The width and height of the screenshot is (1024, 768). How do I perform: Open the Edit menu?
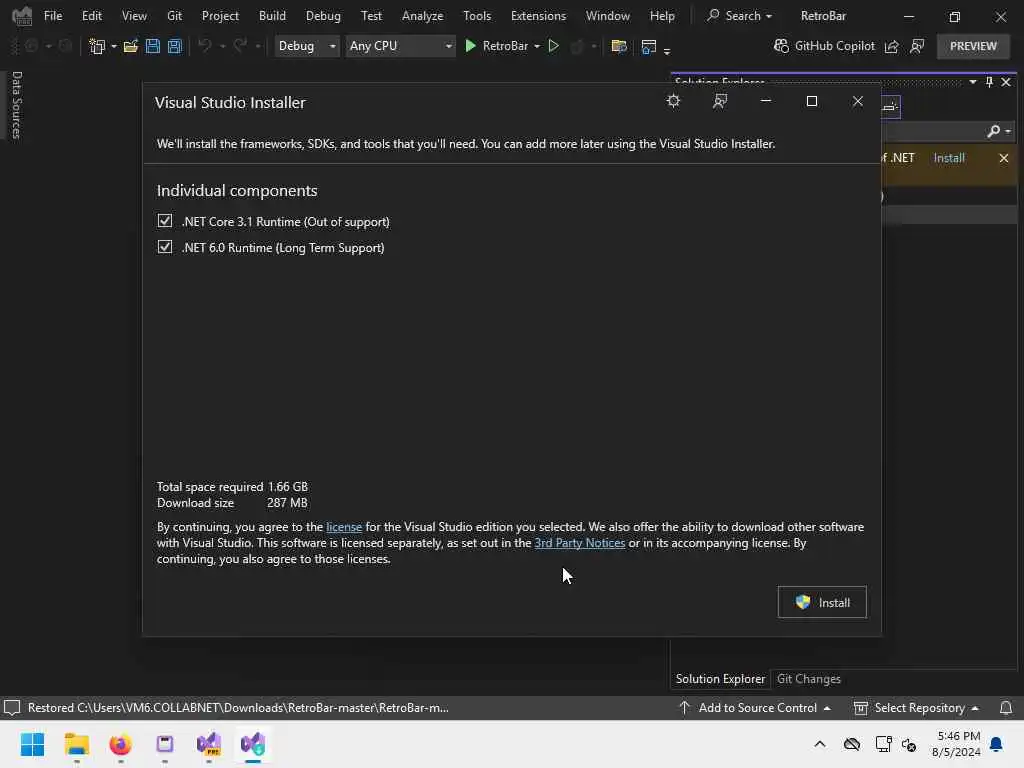point(91,16)
